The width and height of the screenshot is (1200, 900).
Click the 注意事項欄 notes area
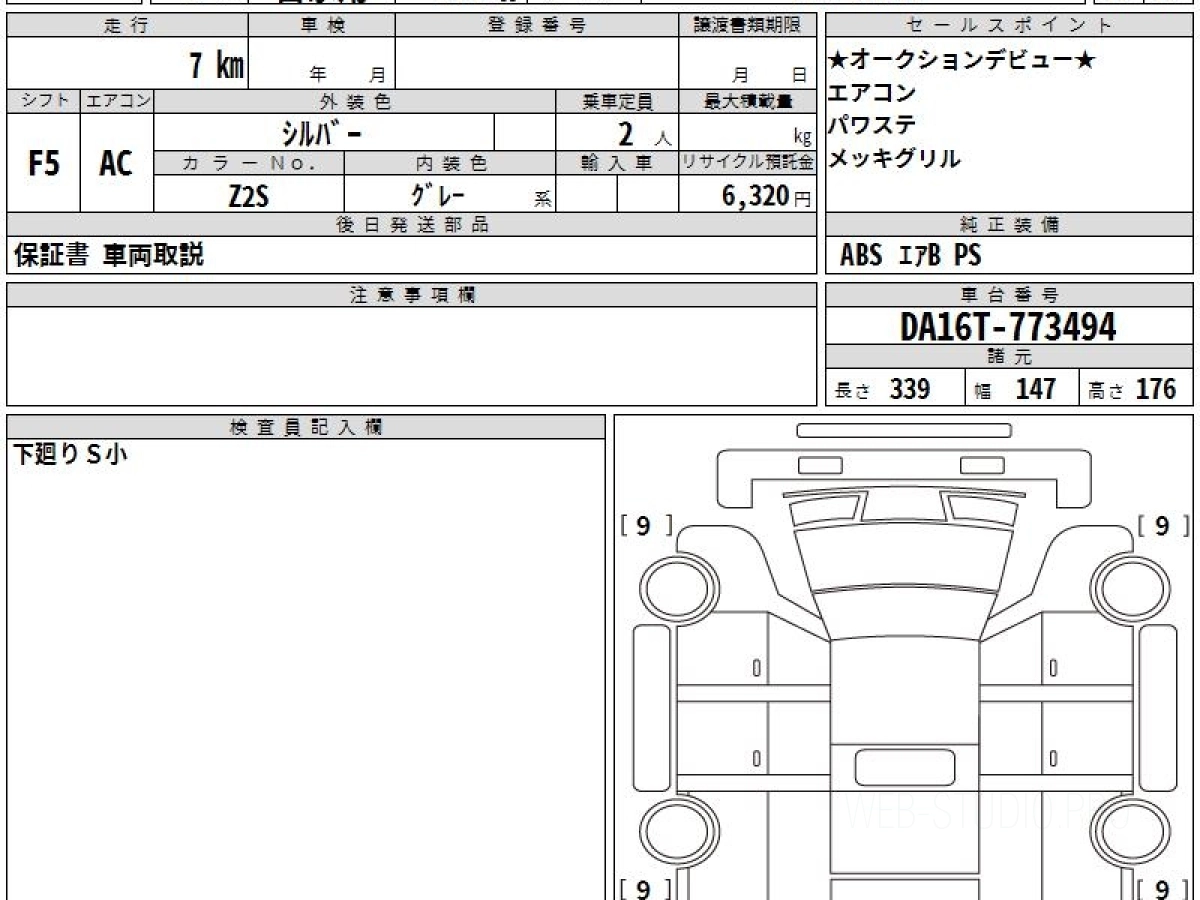point(412,356)
